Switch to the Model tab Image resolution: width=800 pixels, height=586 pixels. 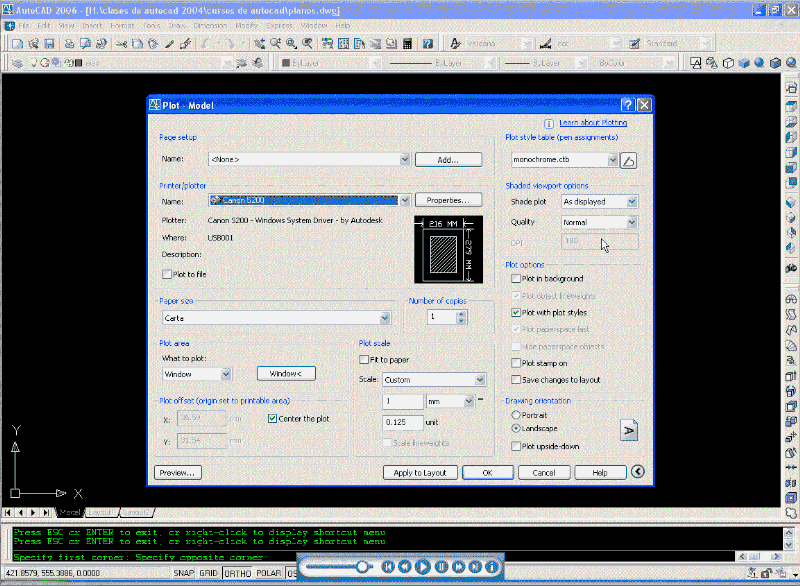click(69, 512)
